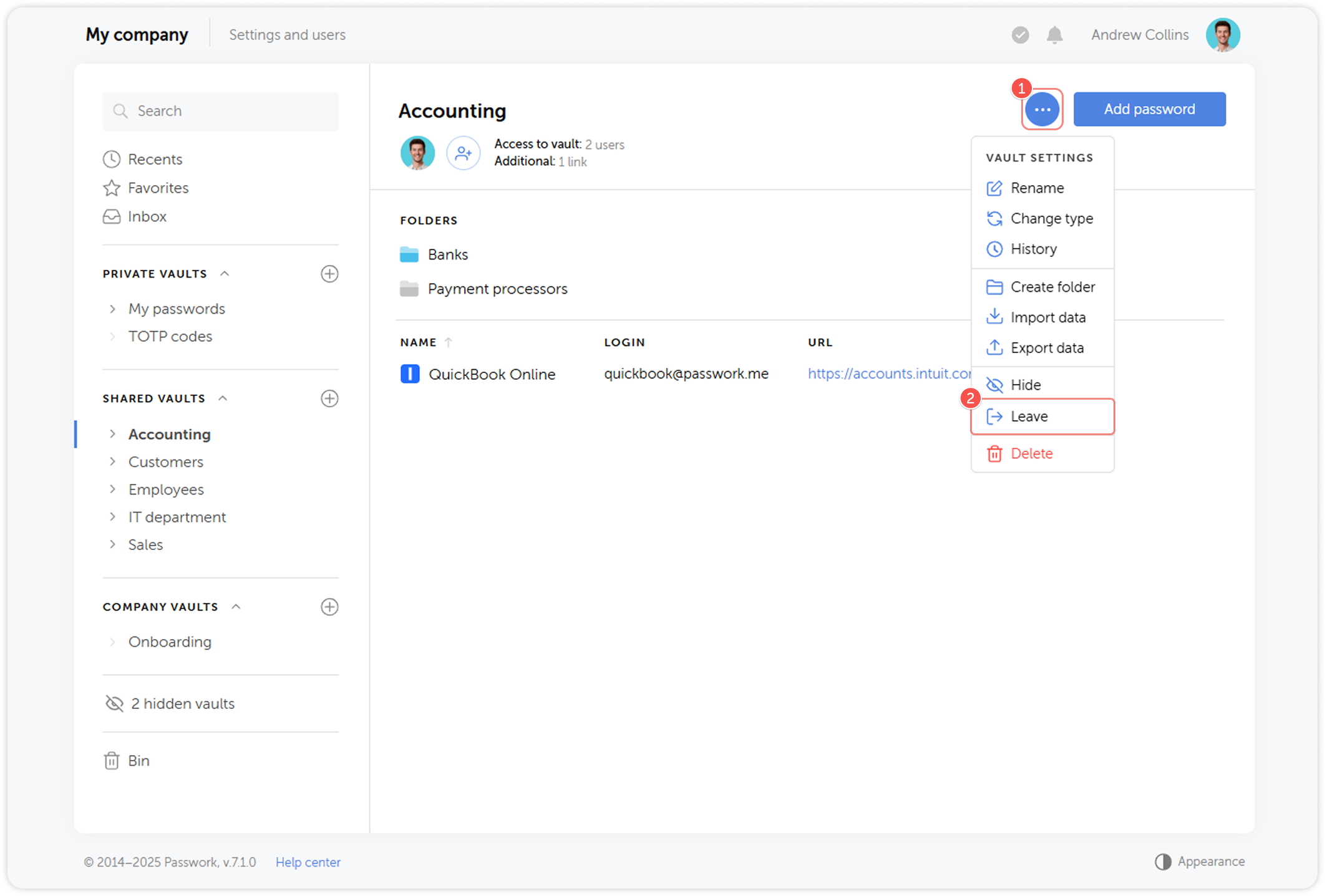
Task: Hide the Accounting vault via the menu
Action: click(x=1025, y=385)
